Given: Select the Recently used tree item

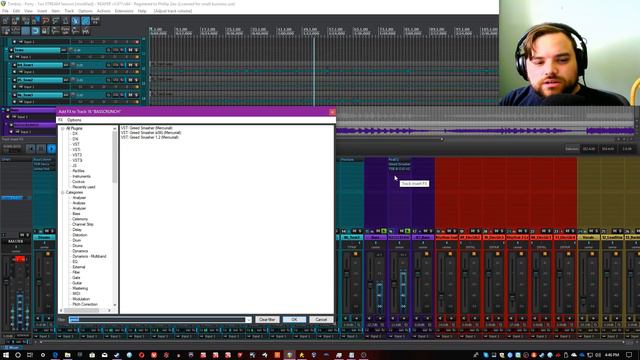Looking at the screenshot, I should tap(84, 187).
